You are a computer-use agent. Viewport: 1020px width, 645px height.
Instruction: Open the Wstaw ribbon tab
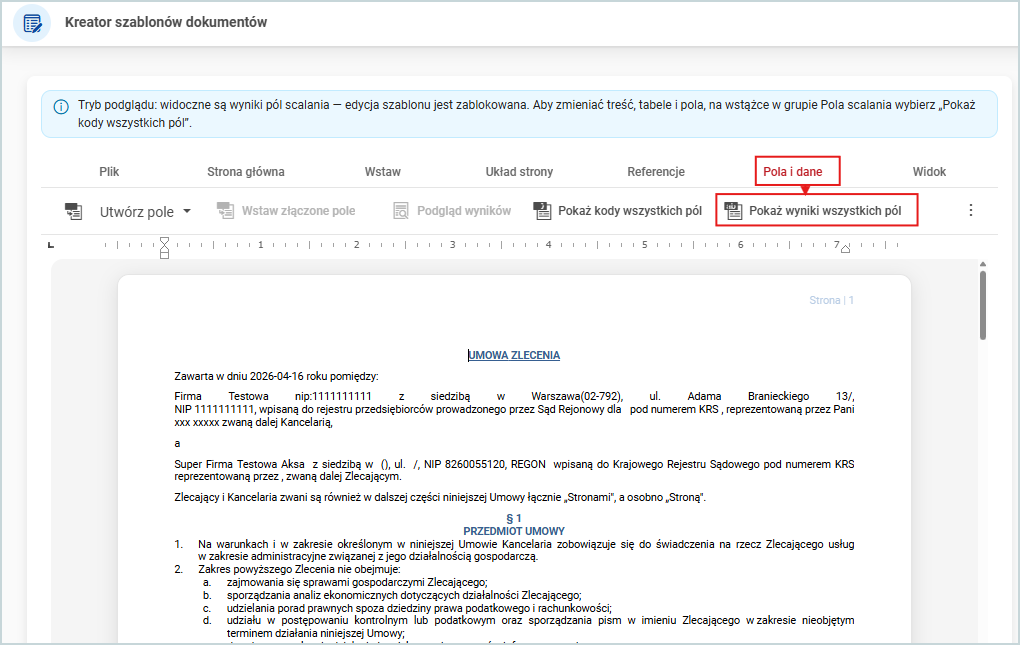coord(382,172)
